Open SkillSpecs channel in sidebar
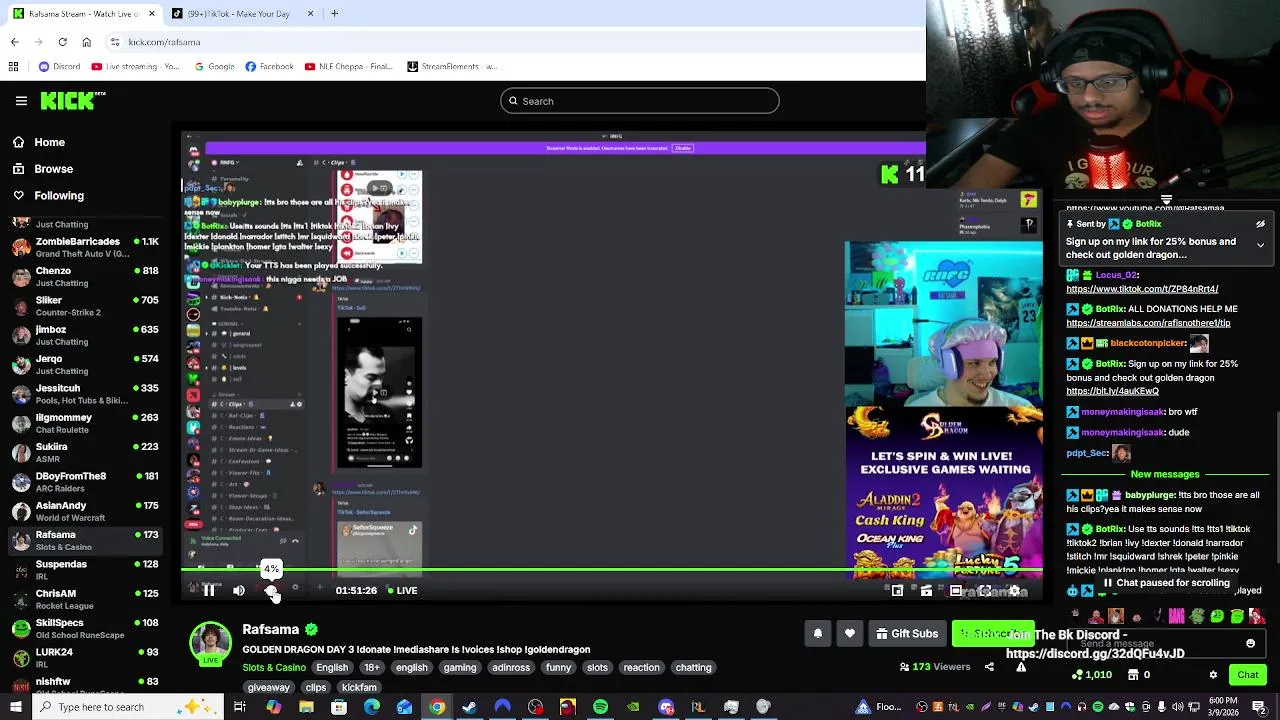Image resolution: width=1280 pixels, height=720 pixels. tap(85, 628)
